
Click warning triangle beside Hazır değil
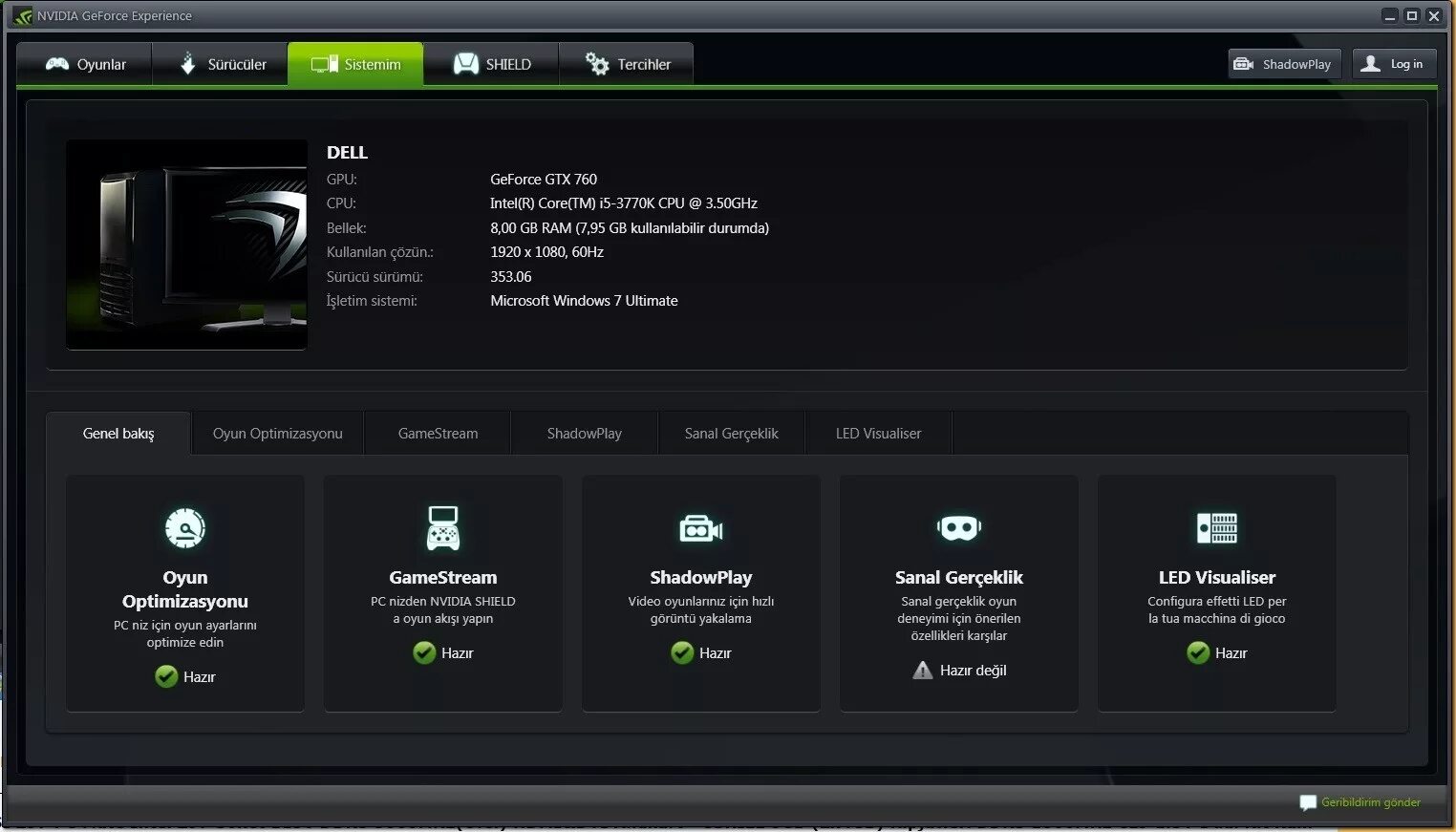923,670
